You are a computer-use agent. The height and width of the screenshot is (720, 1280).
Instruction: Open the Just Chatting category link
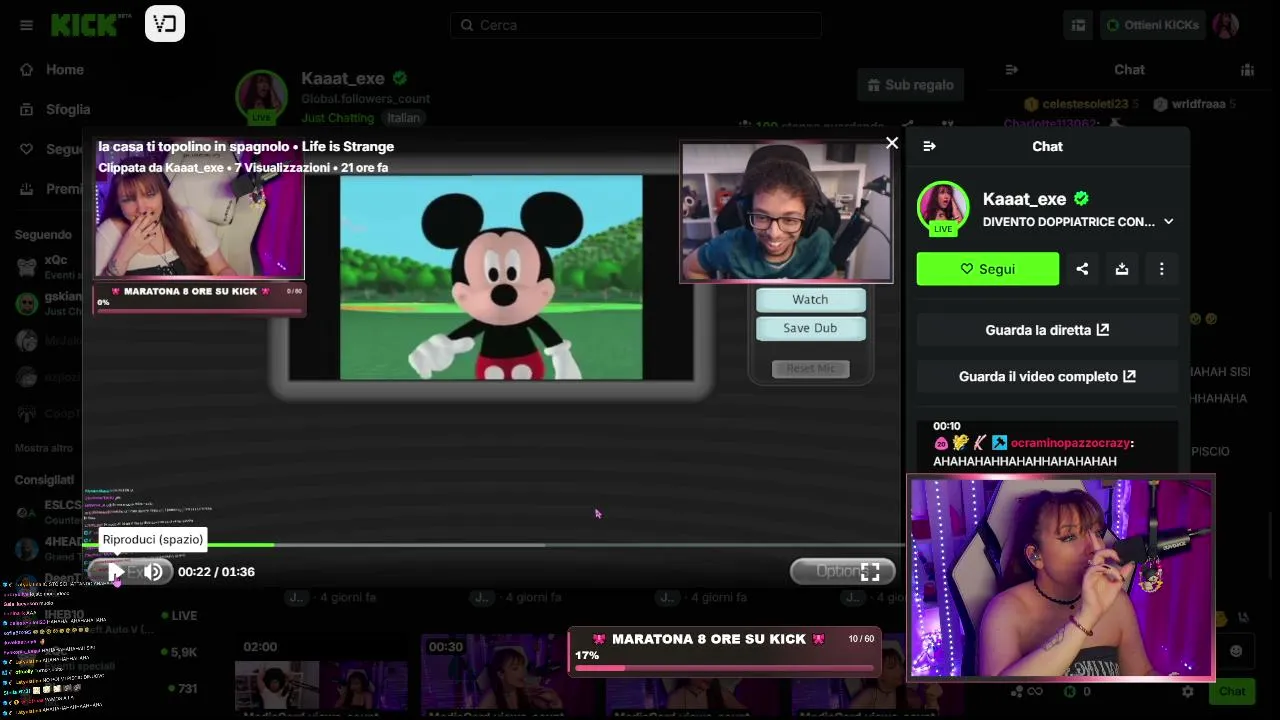pos(337,118)
